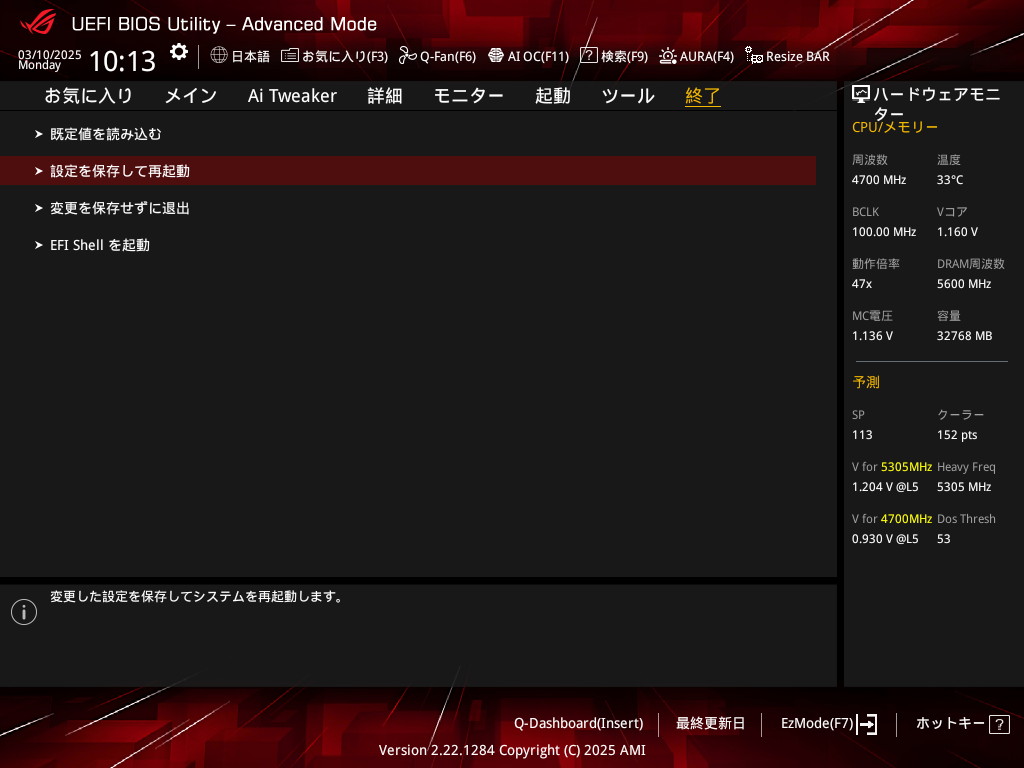Click the ホットキー question mark icon
This screenshot has width=1024, height=768.
999,725
